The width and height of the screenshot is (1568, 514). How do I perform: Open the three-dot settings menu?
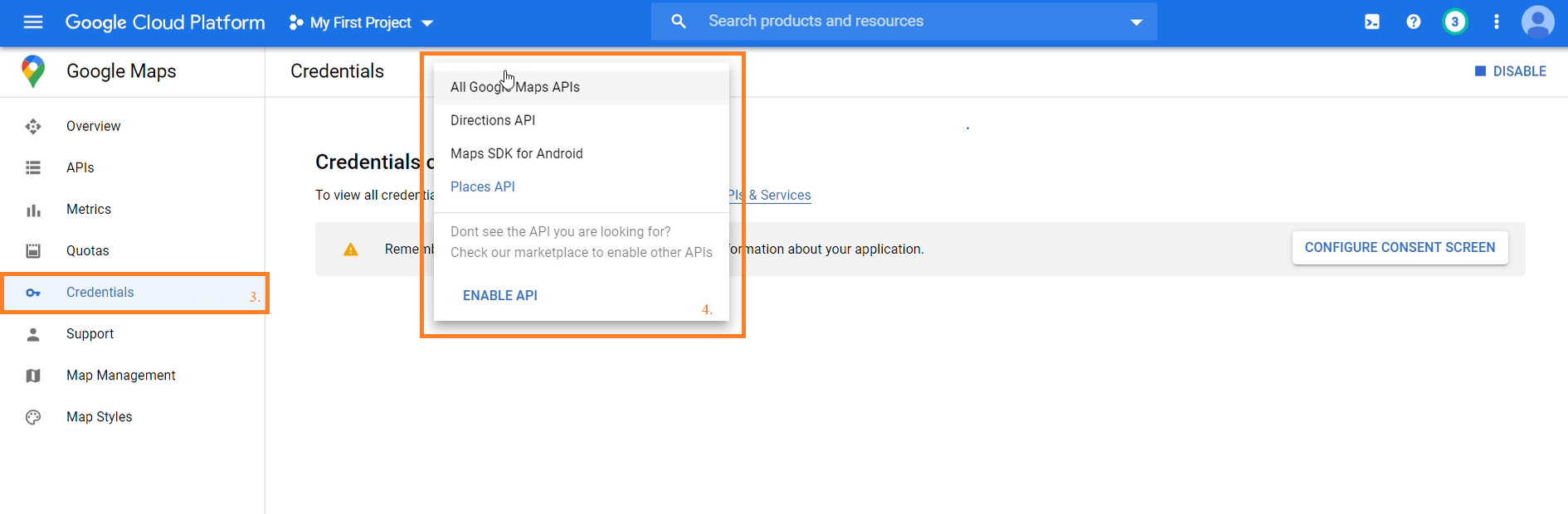[1497, 22]
